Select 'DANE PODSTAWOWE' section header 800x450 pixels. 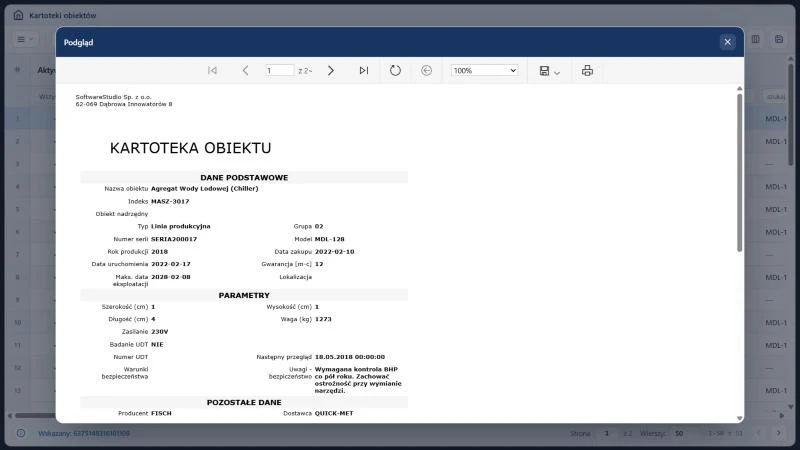(244, 178)
